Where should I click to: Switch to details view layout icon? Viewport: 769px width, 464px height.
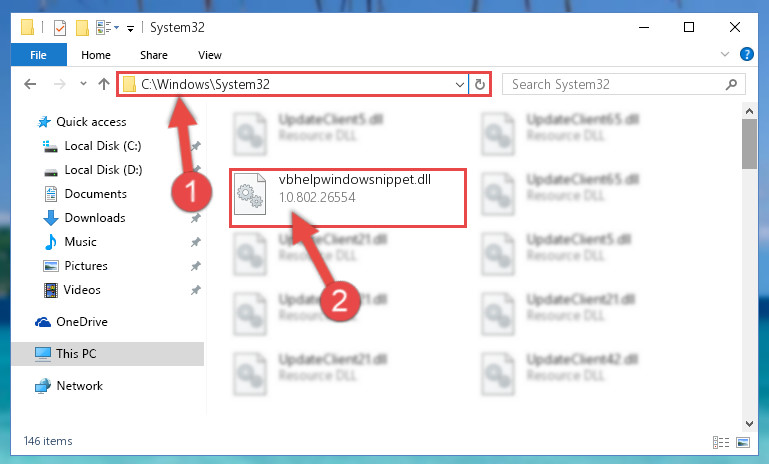coord(720,442)
